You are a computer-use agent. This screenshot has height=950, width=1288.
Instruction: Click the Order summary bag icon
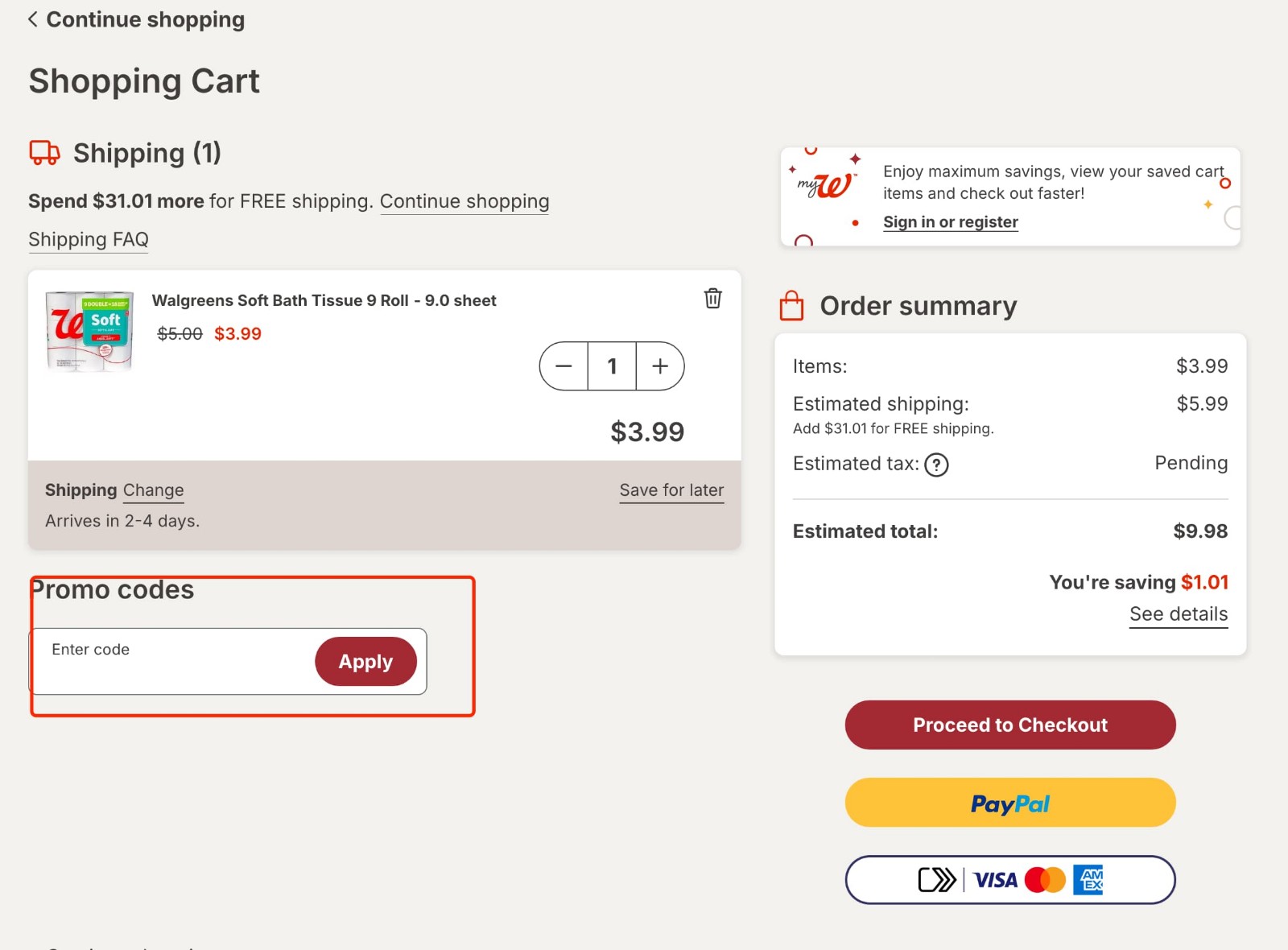coord(791,305)
